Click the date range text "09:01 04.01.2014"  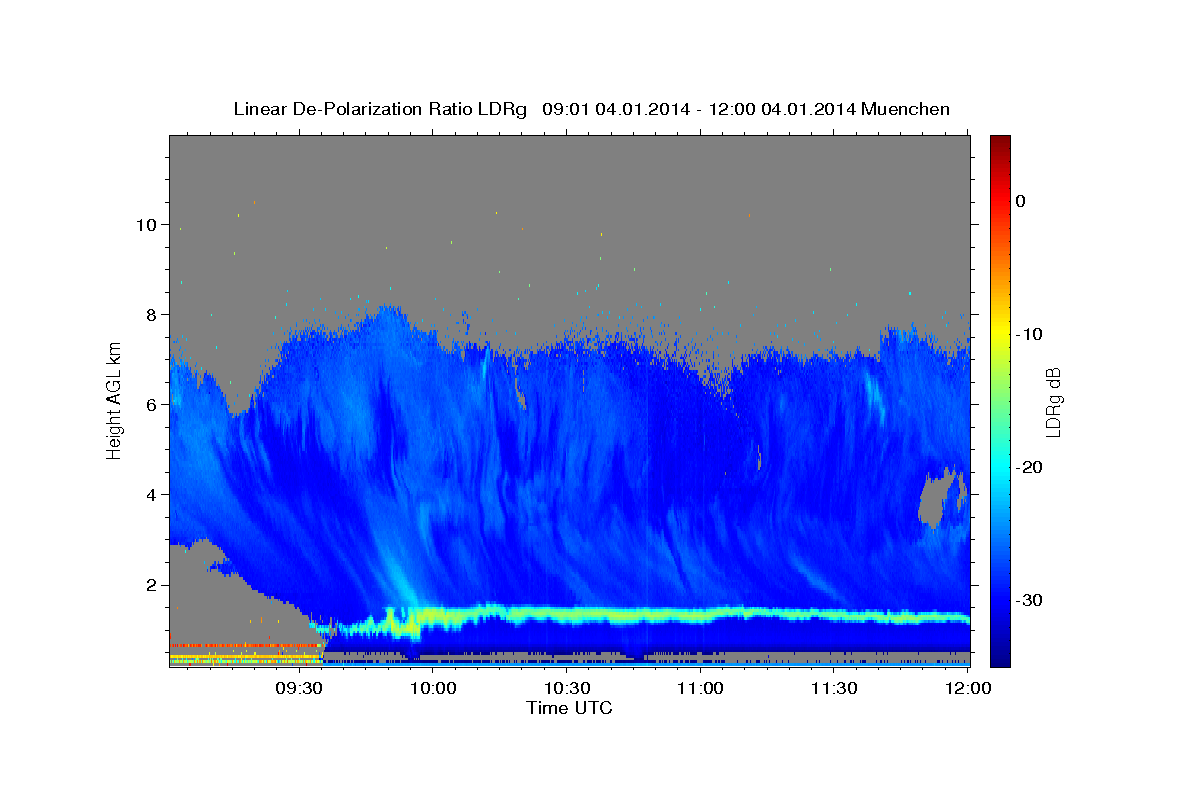tap(615, 109)
